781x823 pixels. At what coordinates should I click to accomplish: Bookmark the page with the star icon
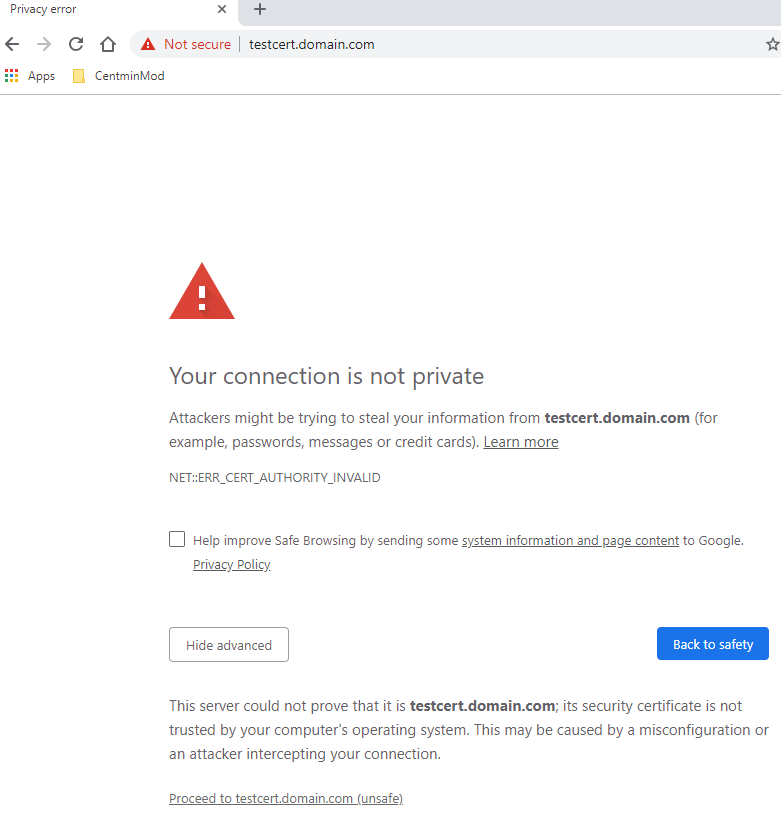pyautogui.click(x=772, y=44)
